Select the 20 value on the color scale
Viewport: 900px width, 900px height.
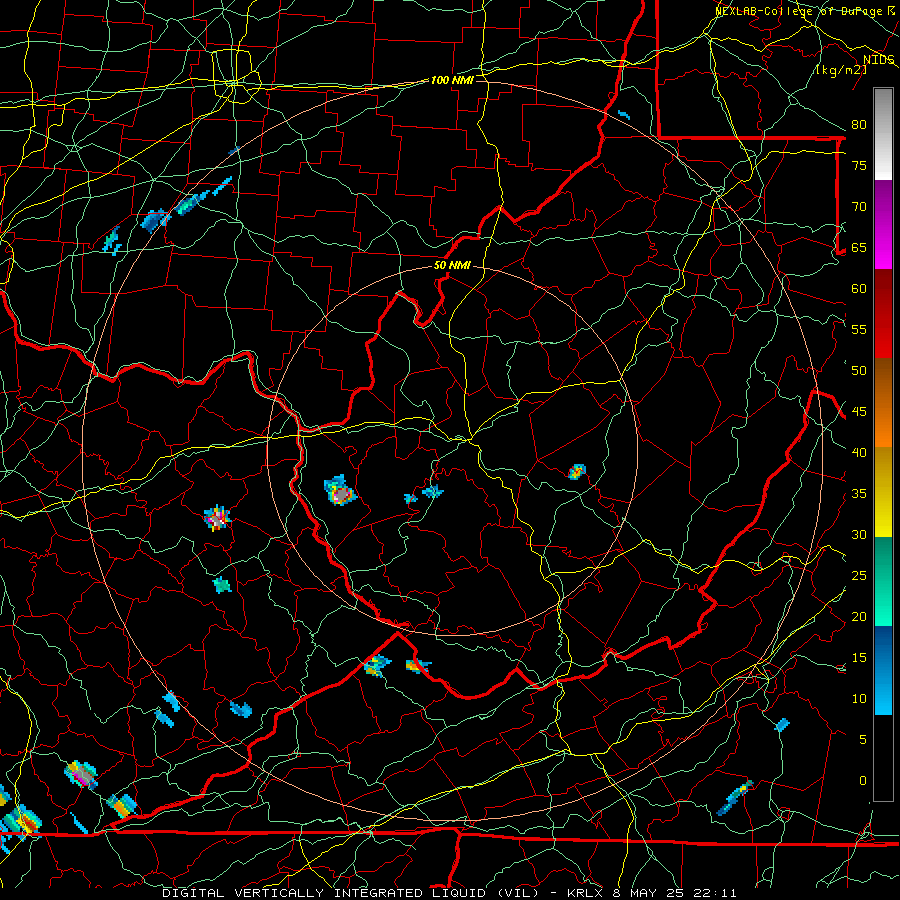[859, 616]
